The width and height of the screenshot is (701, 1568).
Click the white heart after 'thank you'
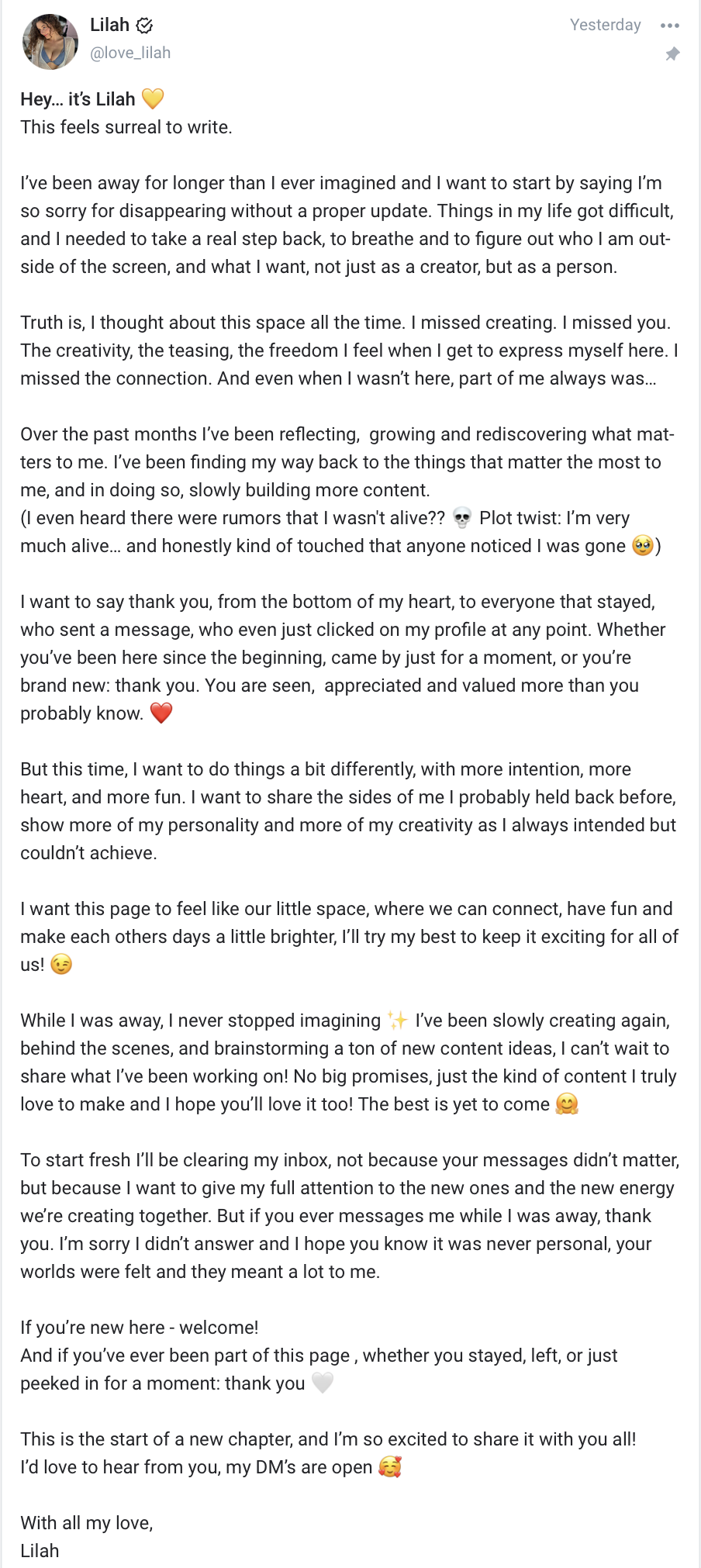click(323, 1383)
